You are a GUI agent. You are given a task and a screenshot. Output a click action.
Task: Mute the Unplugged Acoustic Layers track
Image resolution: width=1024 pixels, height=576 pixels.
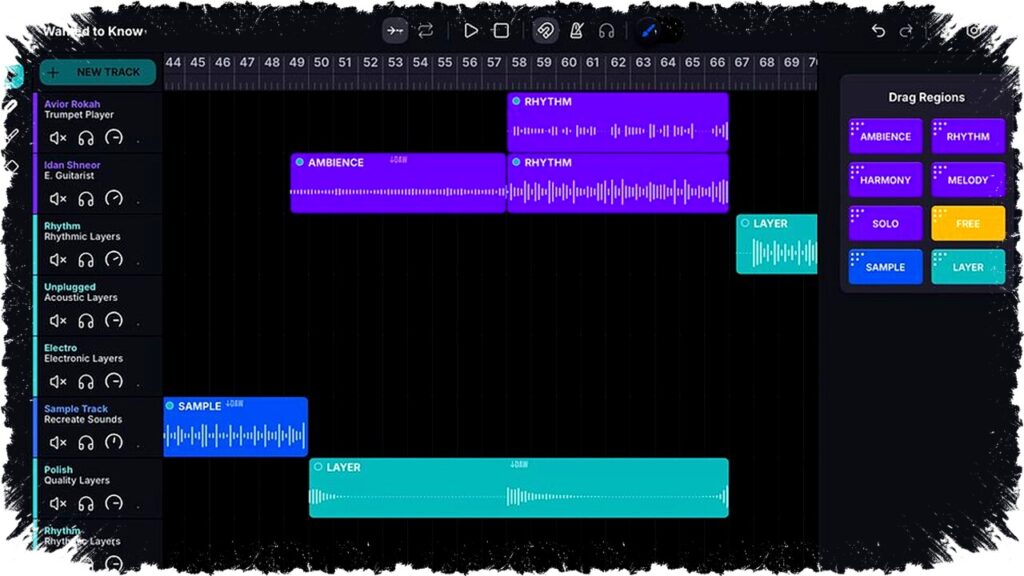coord(57,321)
